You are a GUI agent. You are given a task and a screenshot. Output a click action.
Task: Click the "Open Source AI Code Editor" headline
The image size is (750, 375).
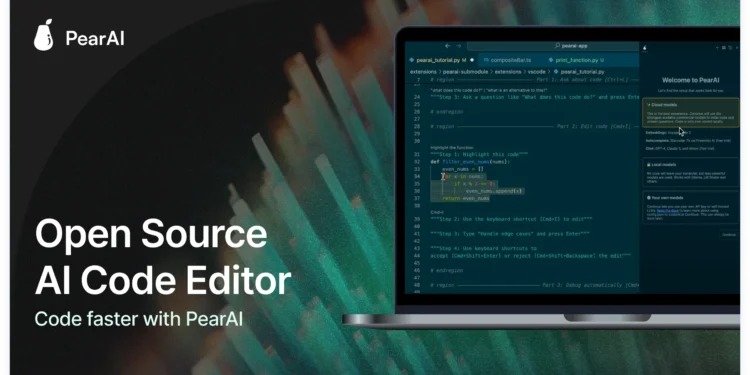[163, 257]
